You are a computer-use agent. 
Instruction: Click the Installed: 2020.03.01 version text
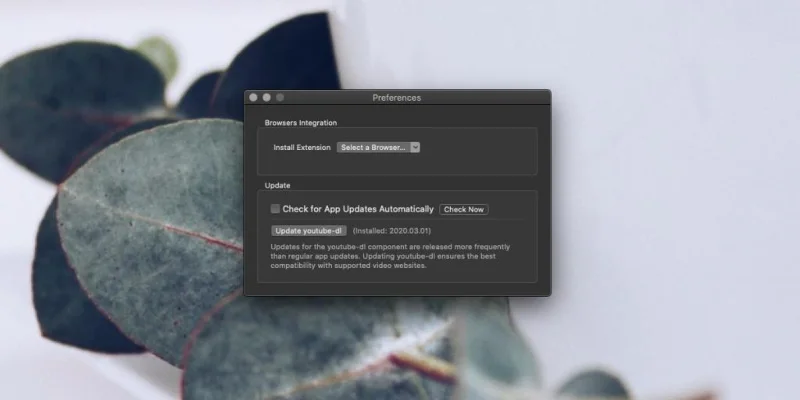point(392,231)
